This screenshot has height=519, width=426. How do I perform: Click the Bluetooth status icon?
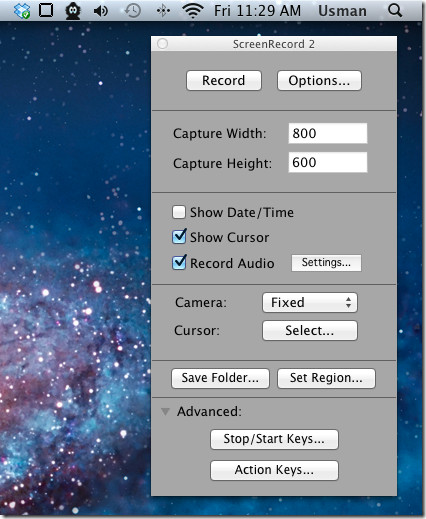pyautogui.click(x=163, y=11)
